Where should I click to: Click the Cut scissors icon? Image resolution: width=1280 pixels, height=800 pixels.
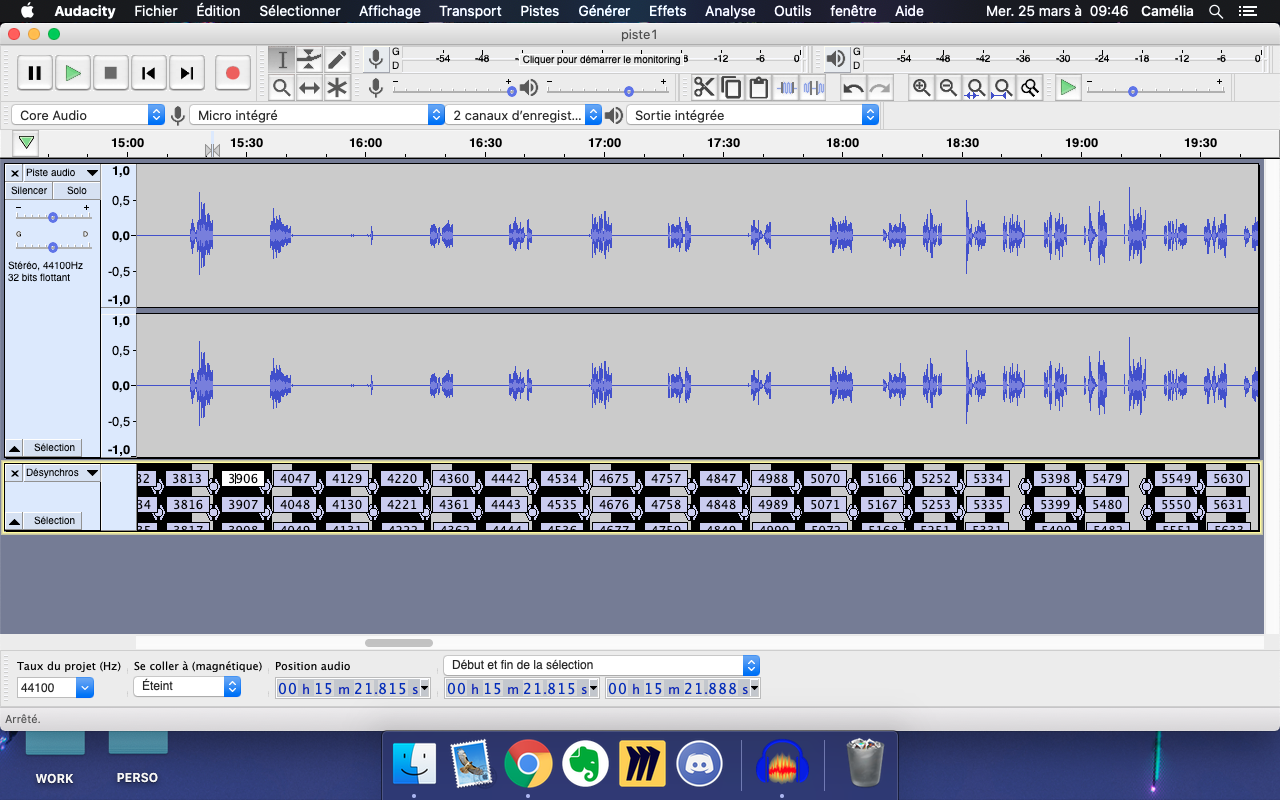704,88
